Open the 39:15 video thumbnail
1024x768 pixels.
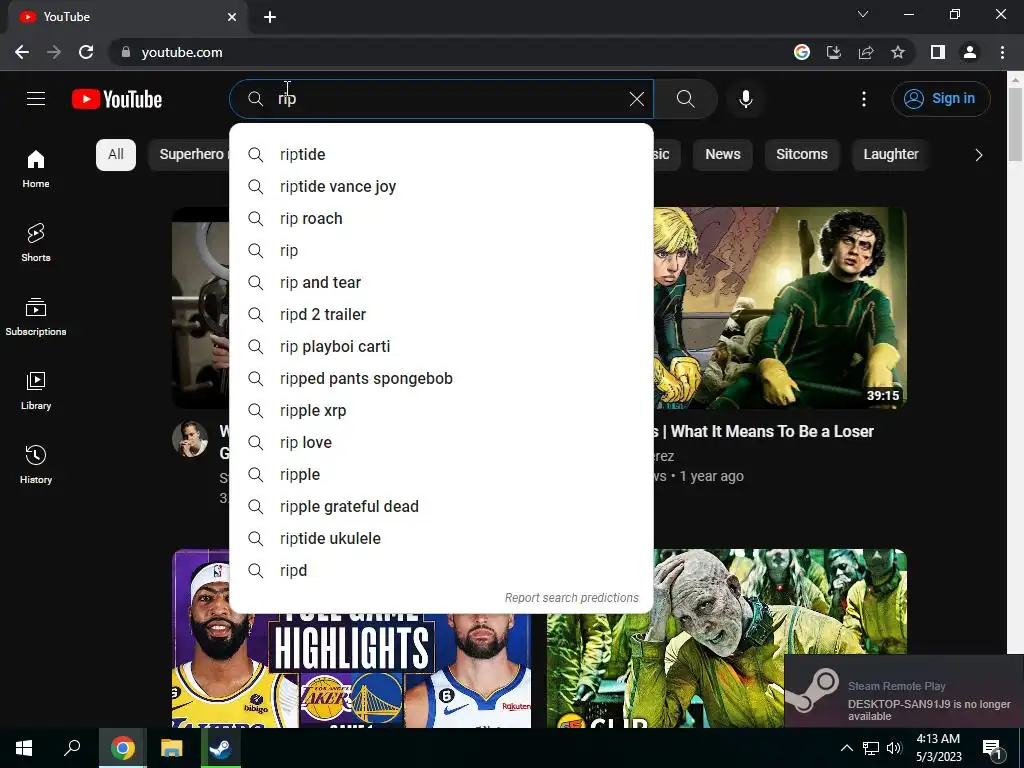(x=780, y=308)
